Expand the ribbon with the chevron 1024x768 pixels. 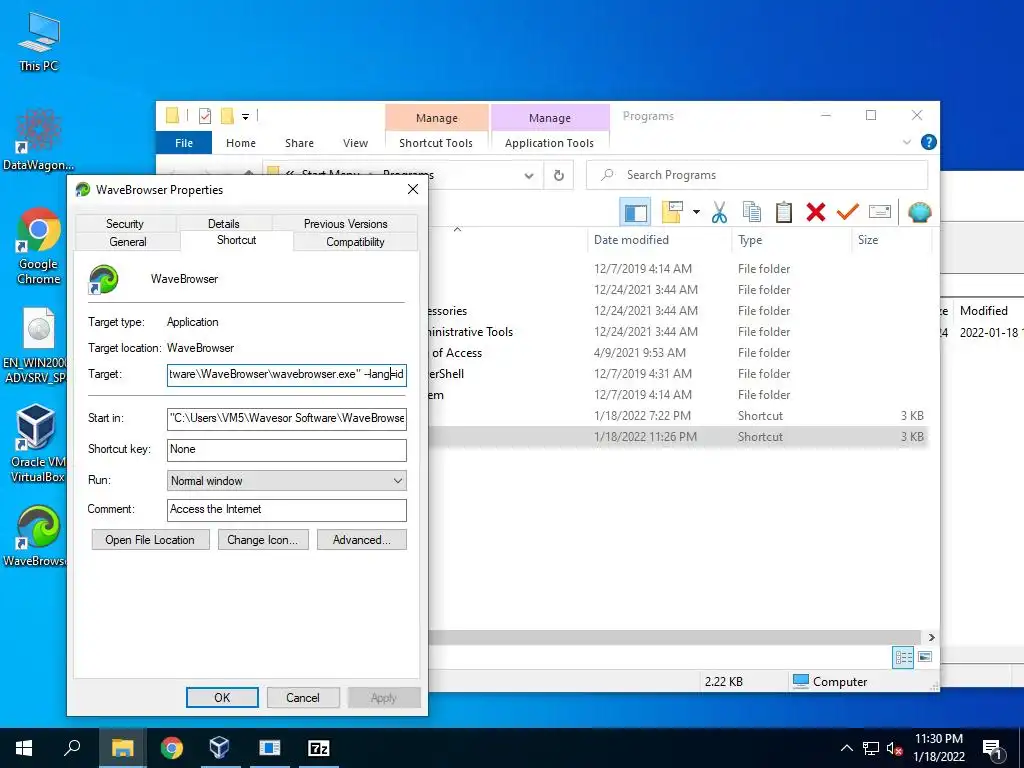tap(906, 142)
